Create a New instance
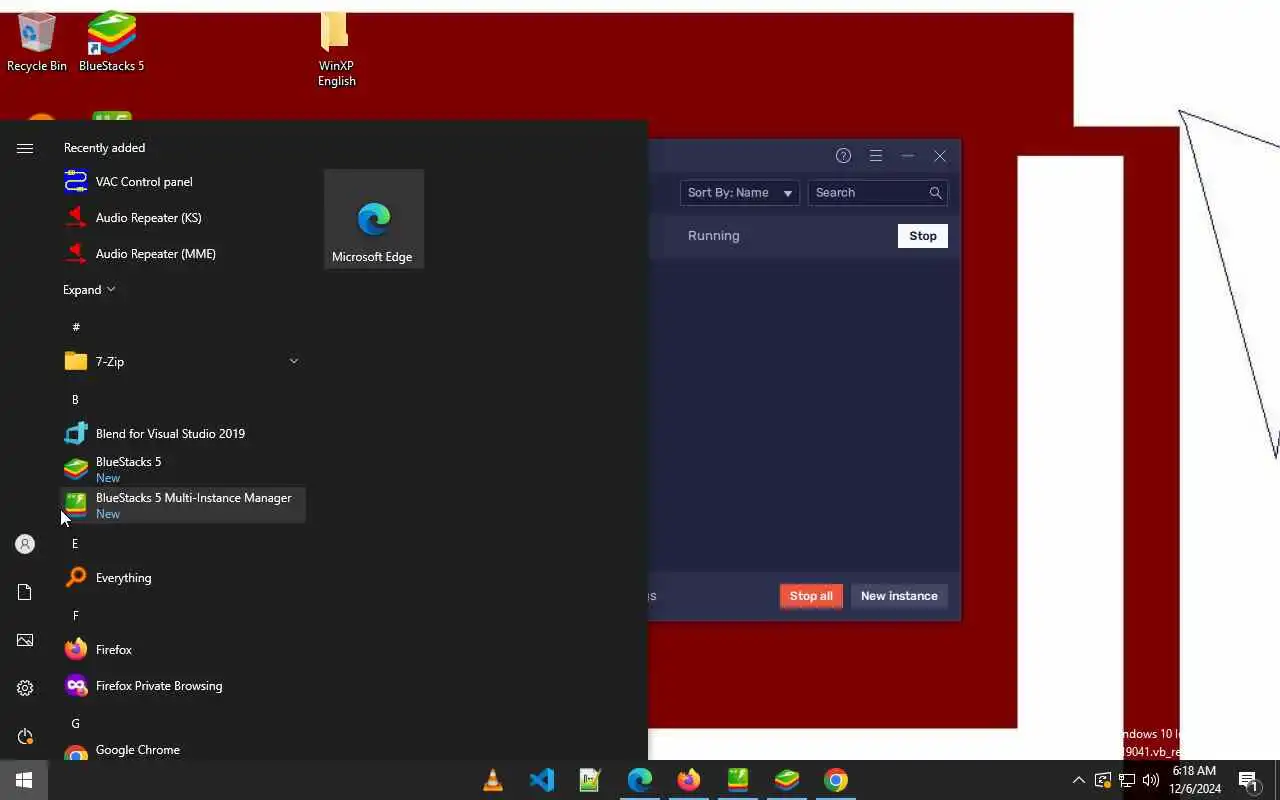The height and width of the screenshot is (800, 1280). coord(899,596)
